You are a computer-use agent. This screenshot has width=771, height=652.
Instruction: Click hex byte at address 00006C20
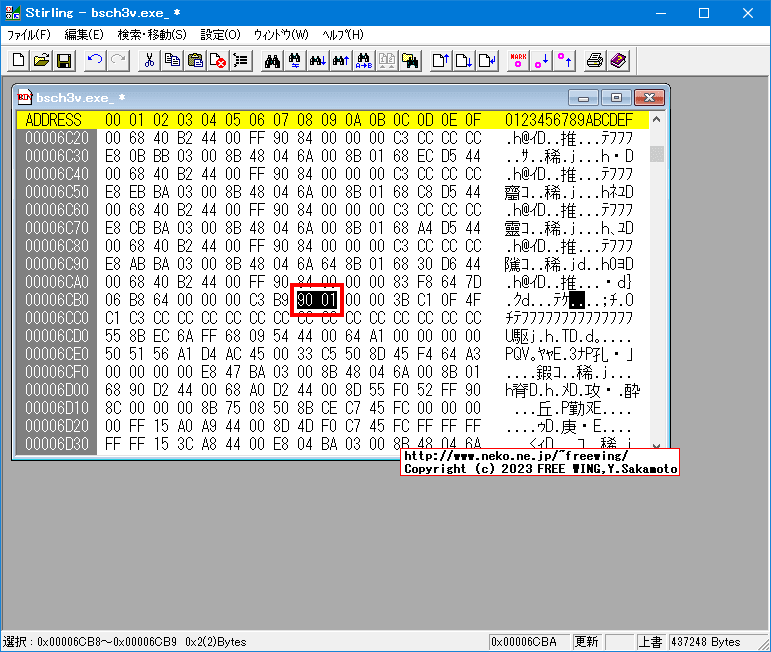click(x=113, y=138)
